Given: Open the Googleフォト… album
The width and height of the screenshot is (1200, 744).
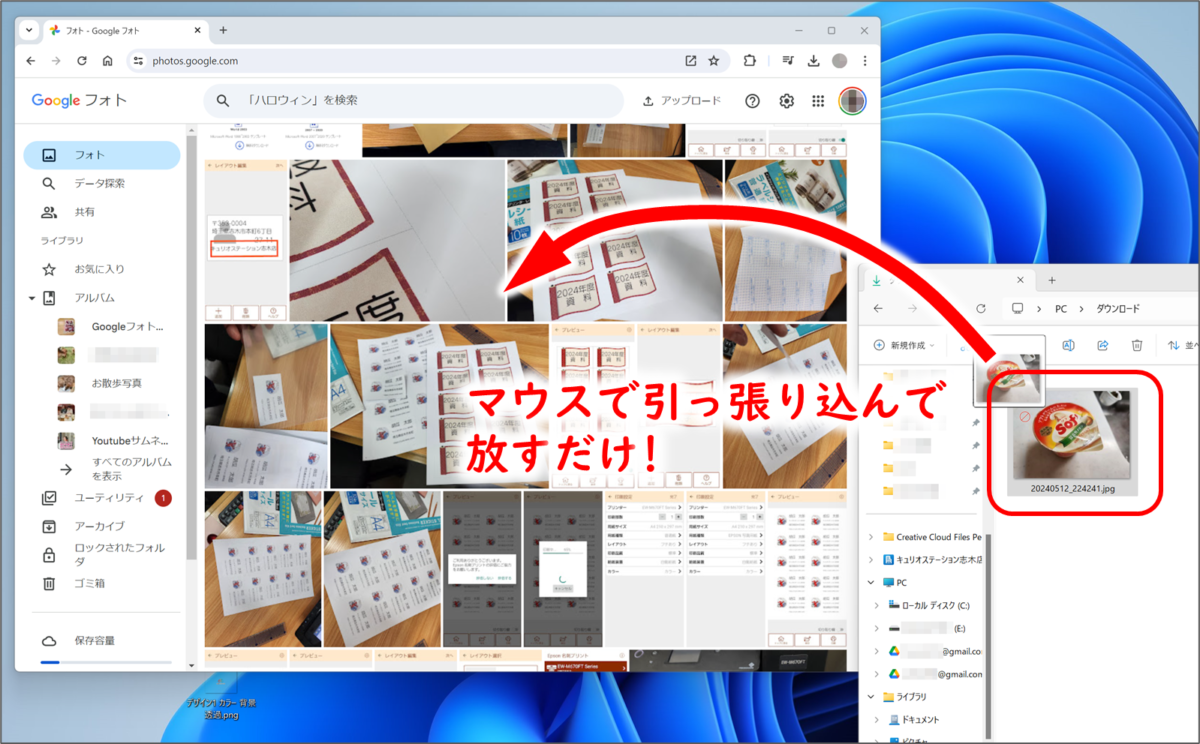Looking at the screenshot, I should pyautogui.click(x=110, y=326).
